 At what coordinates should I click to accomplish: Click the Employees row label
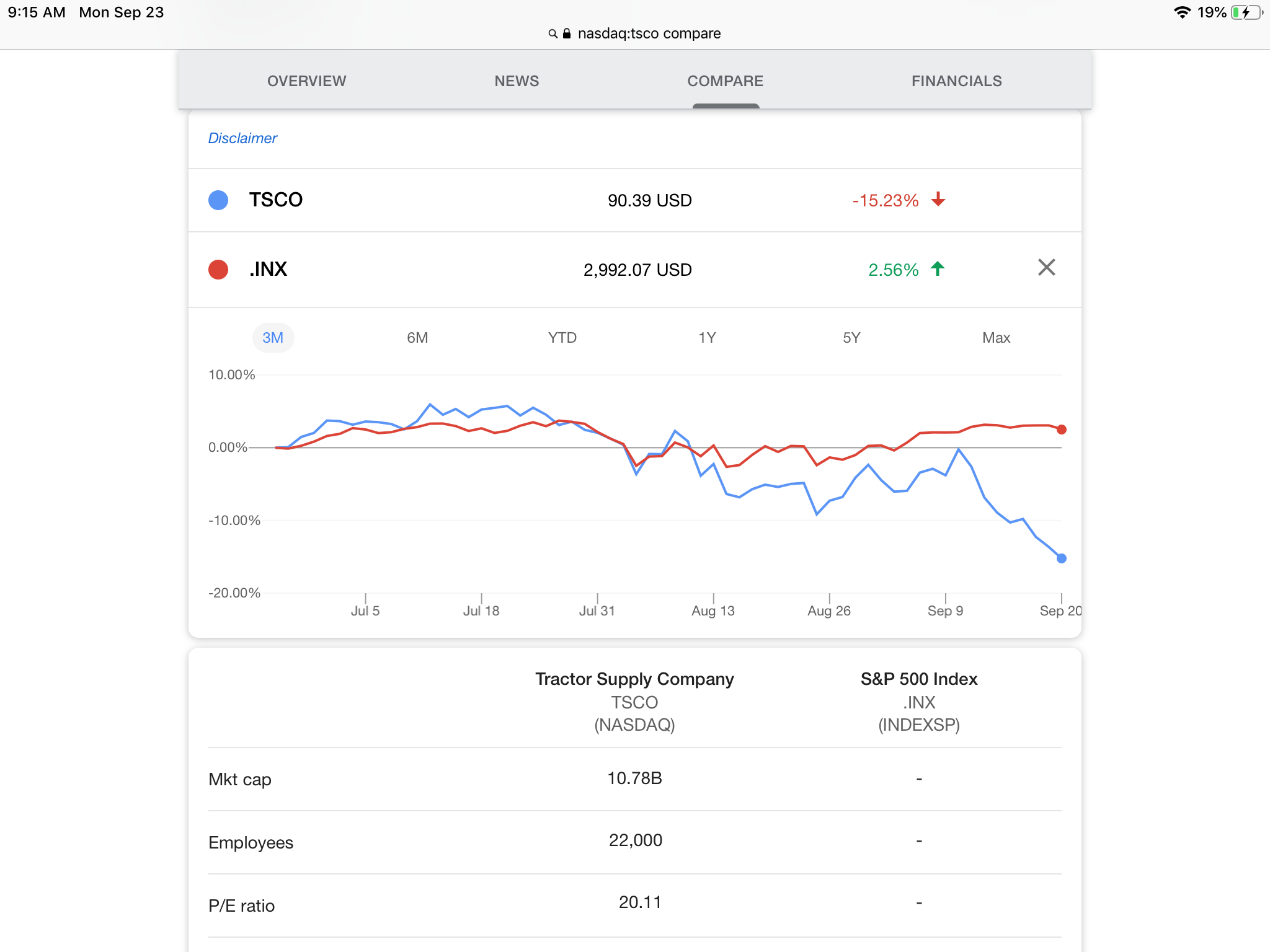[251, 843]
